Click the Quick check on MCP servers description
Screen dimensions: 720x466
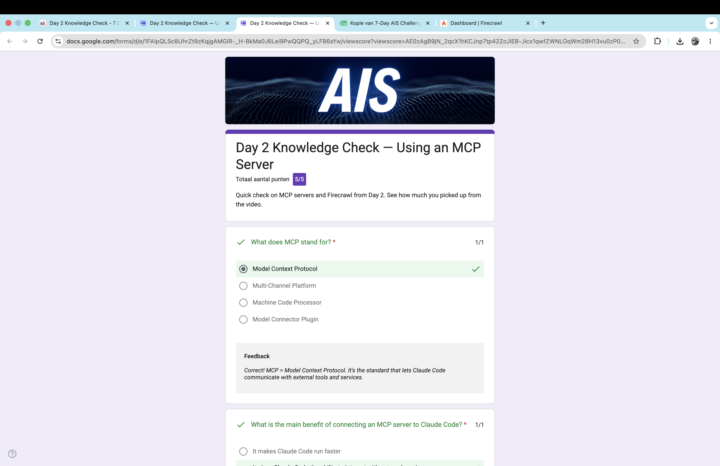[x=358, y=200]
